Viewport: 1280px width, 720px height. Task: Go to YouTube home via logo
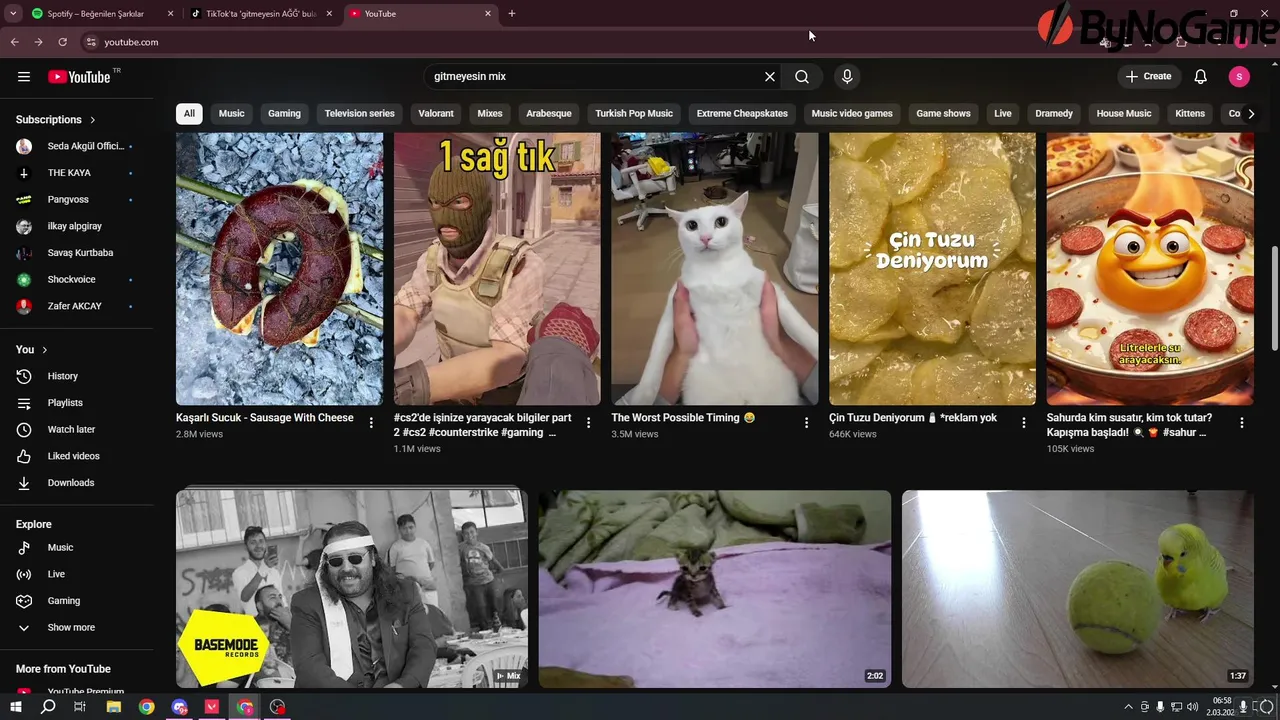[79, 77]
